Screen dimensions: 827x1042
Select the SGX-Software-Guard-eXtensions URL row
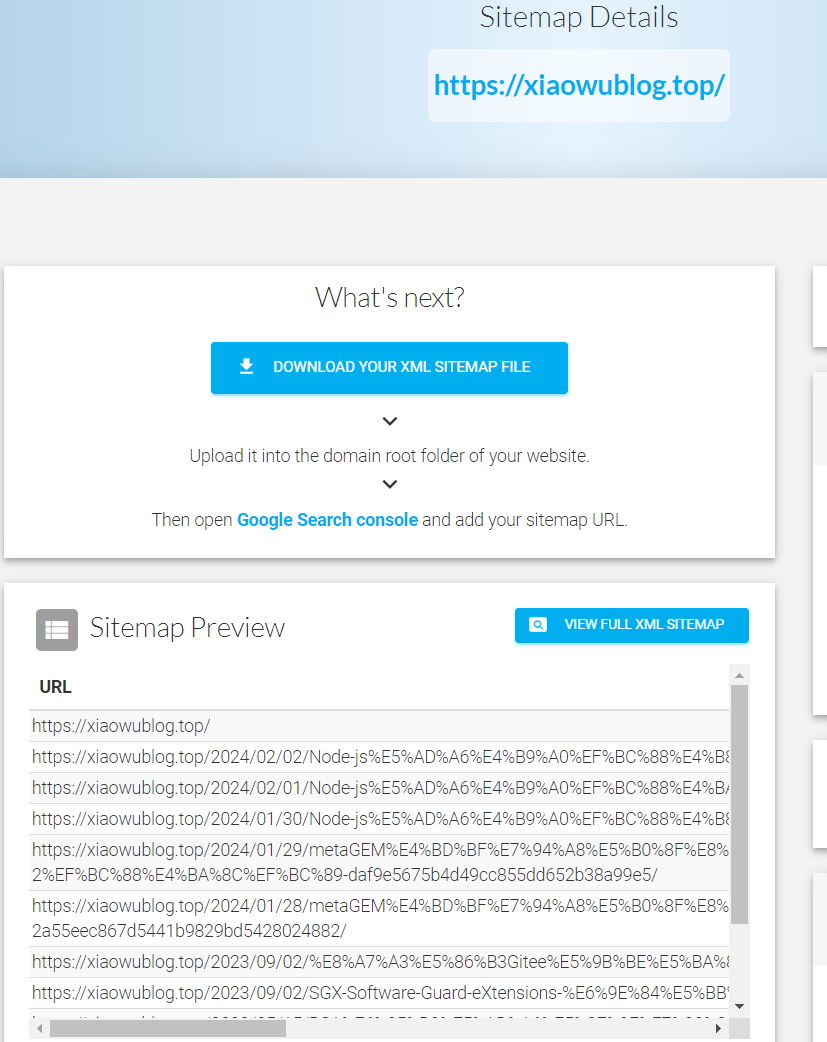coord(380,993)
